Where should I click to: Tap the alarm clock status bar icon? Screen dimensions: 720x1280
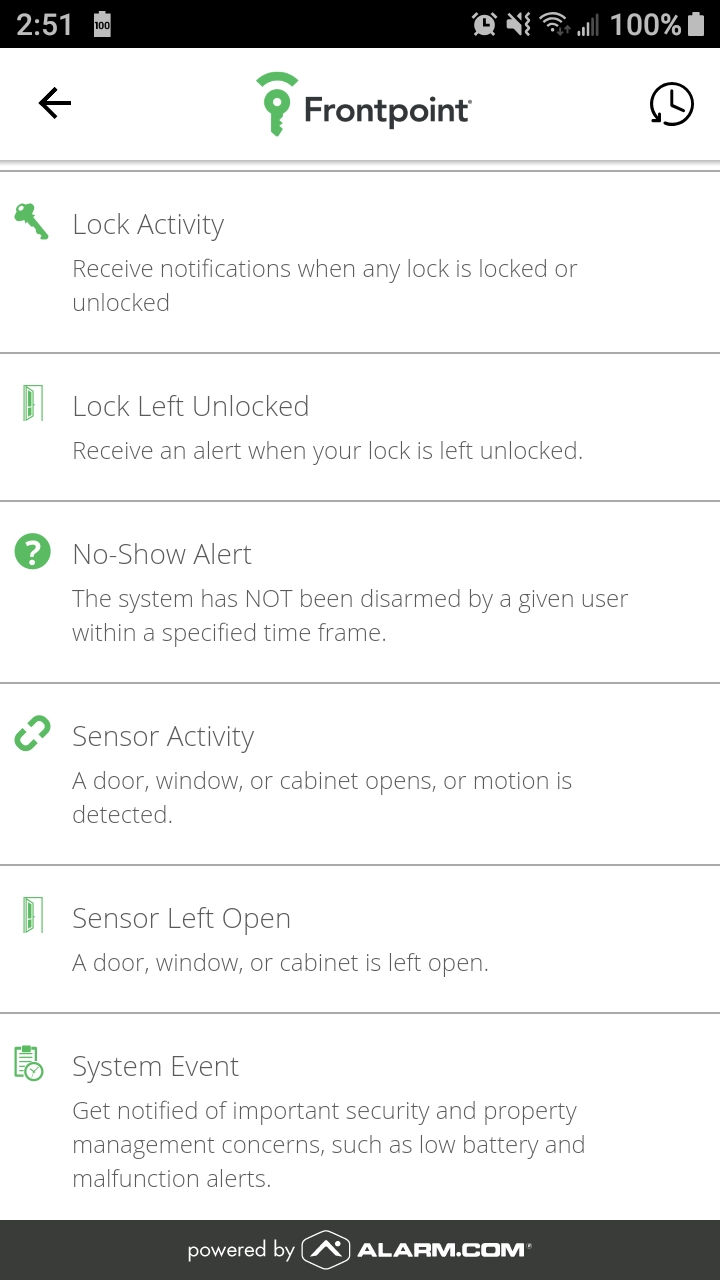(484, 24)
